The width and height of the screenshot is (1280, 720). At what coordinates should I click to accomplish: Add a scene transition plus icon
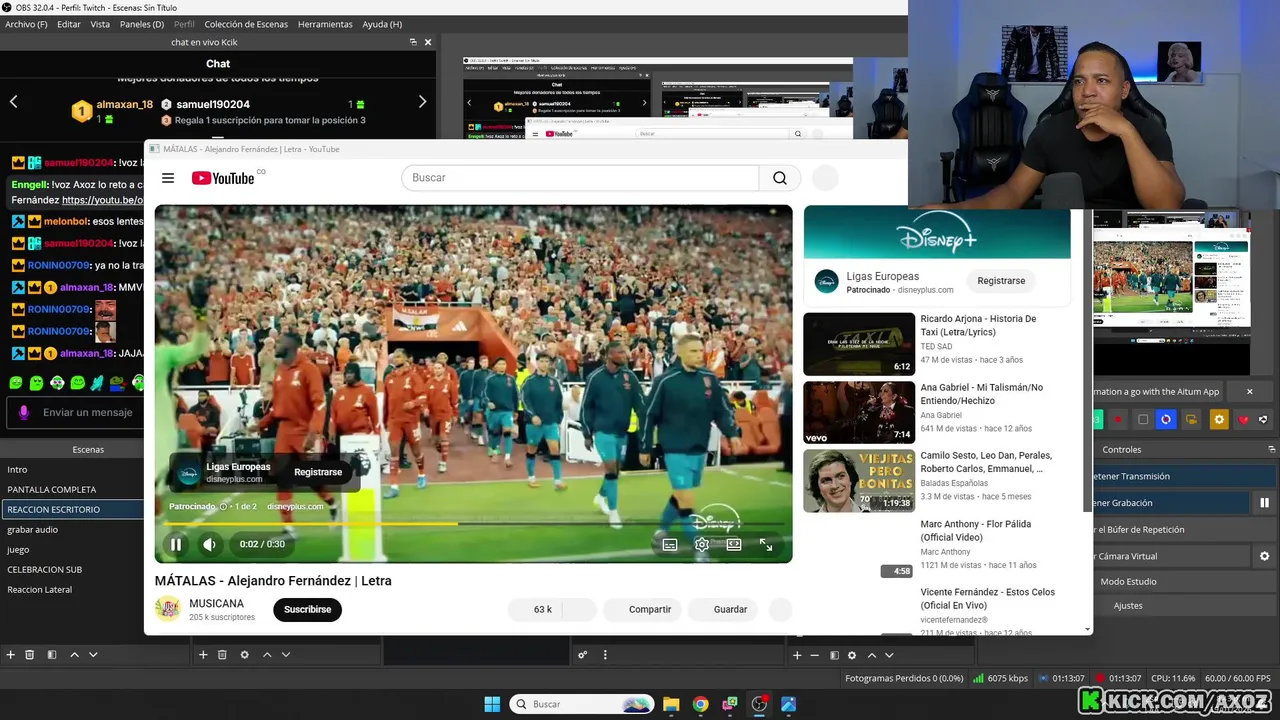click(x=797, y=655)
